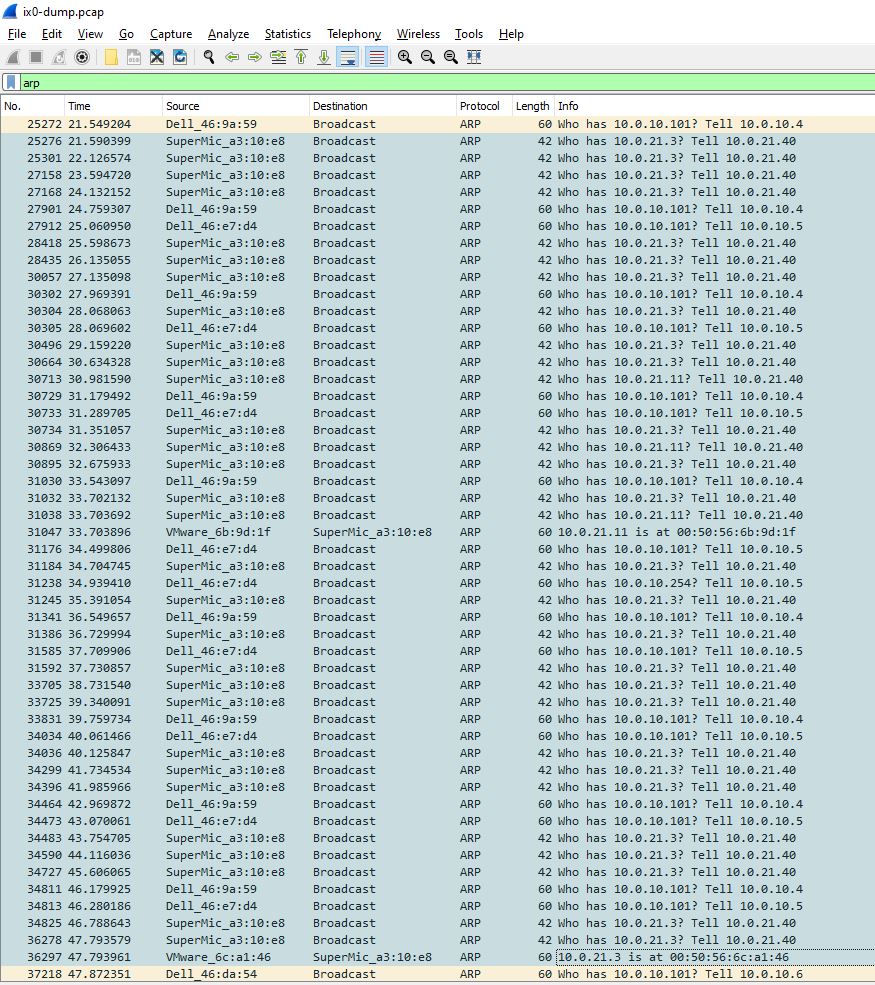The width and height of the screenshot is (875, 985).
Task: Open the Capture menu
Action: tap(171, 34)
